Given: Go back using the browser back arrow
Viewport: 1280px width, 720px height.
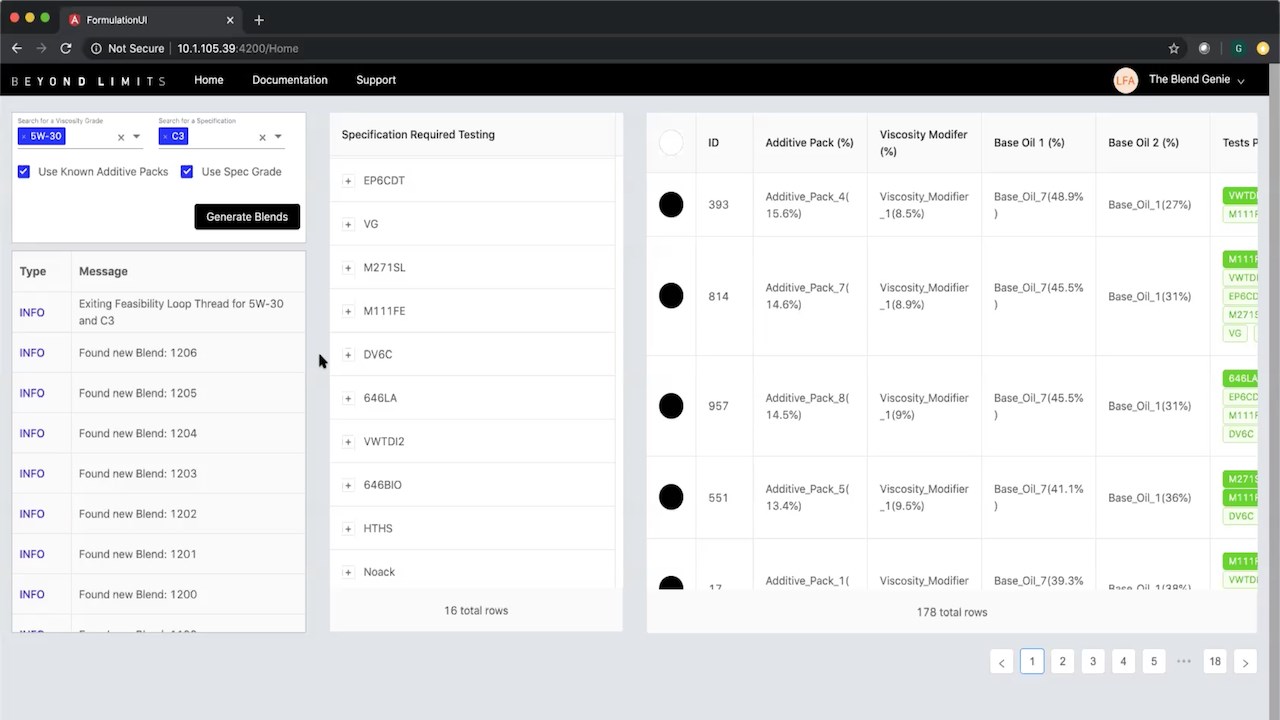Looking at the screenshot, I should click(x=17, y=48).
